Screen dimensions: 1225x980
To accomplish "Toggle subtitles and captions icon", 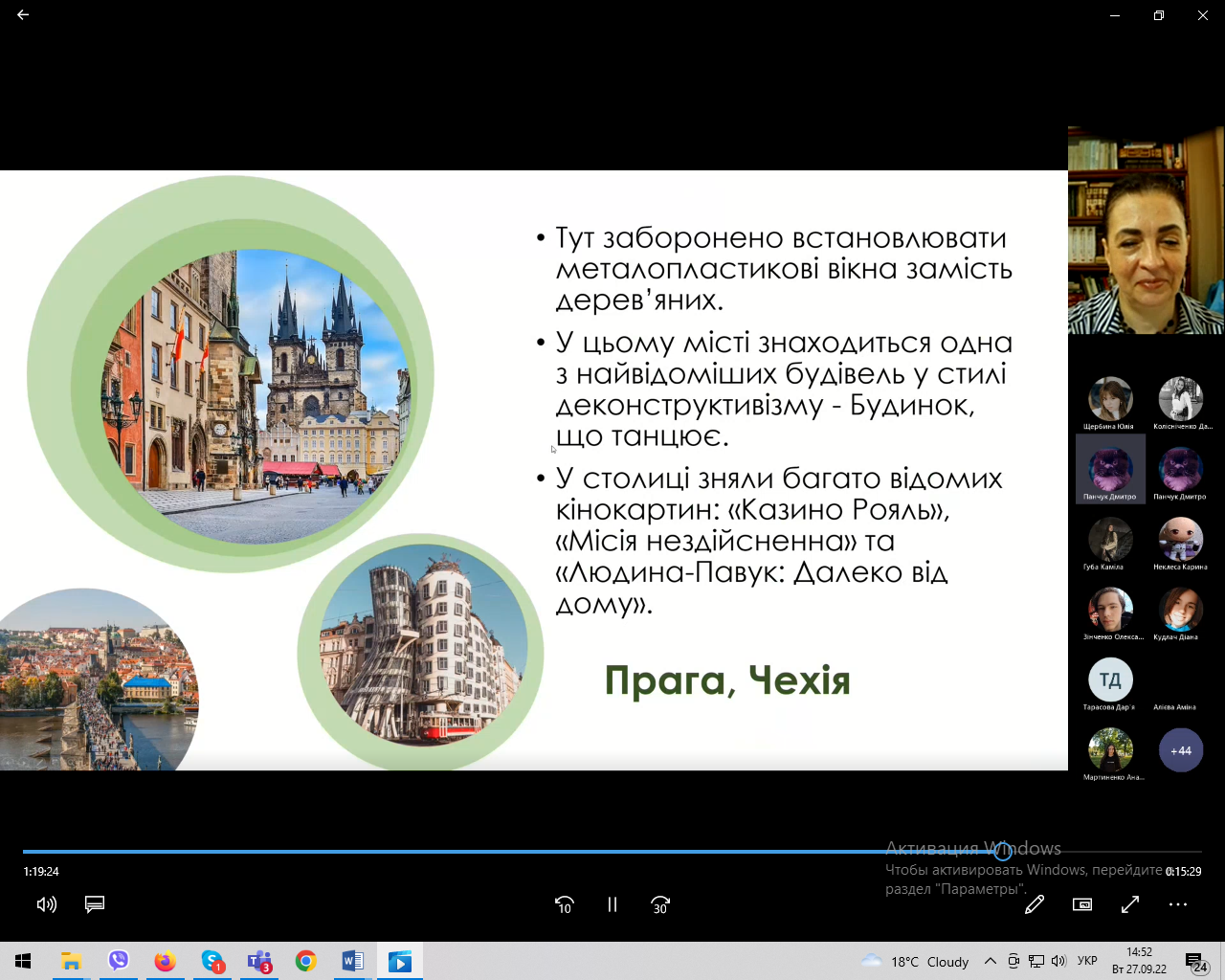I will pos(95,904).
